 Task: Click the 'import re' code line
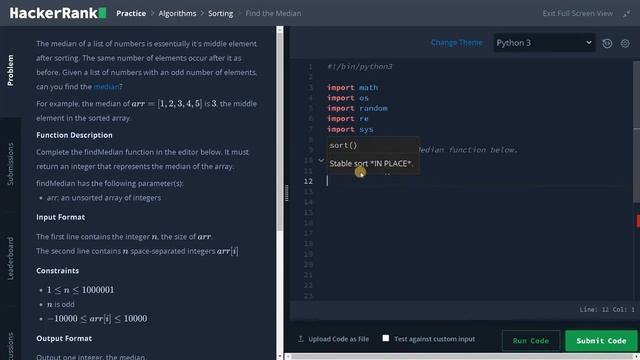click(348, 119)
